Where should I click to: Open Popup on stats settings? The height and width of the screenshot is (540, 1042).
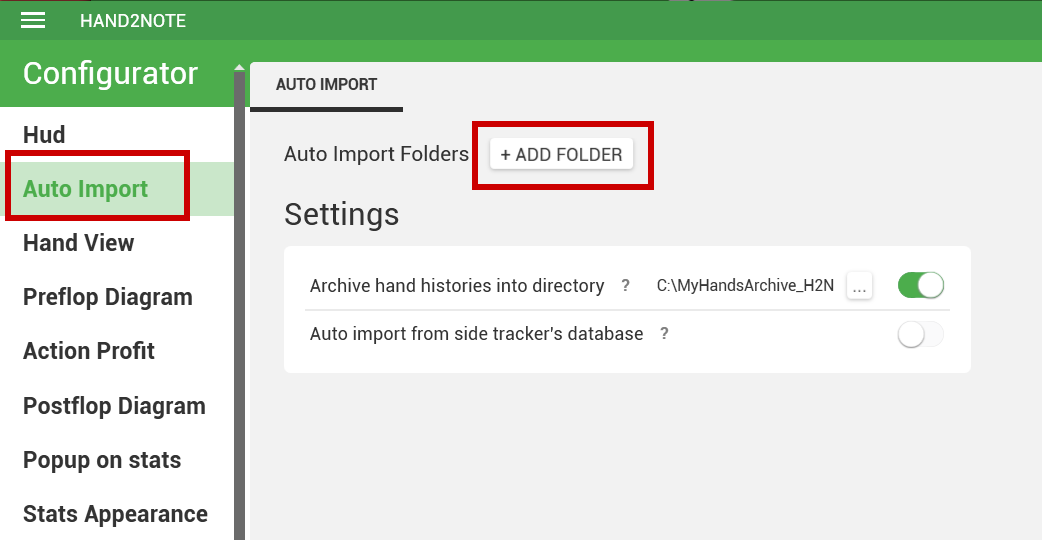(102, 460)
